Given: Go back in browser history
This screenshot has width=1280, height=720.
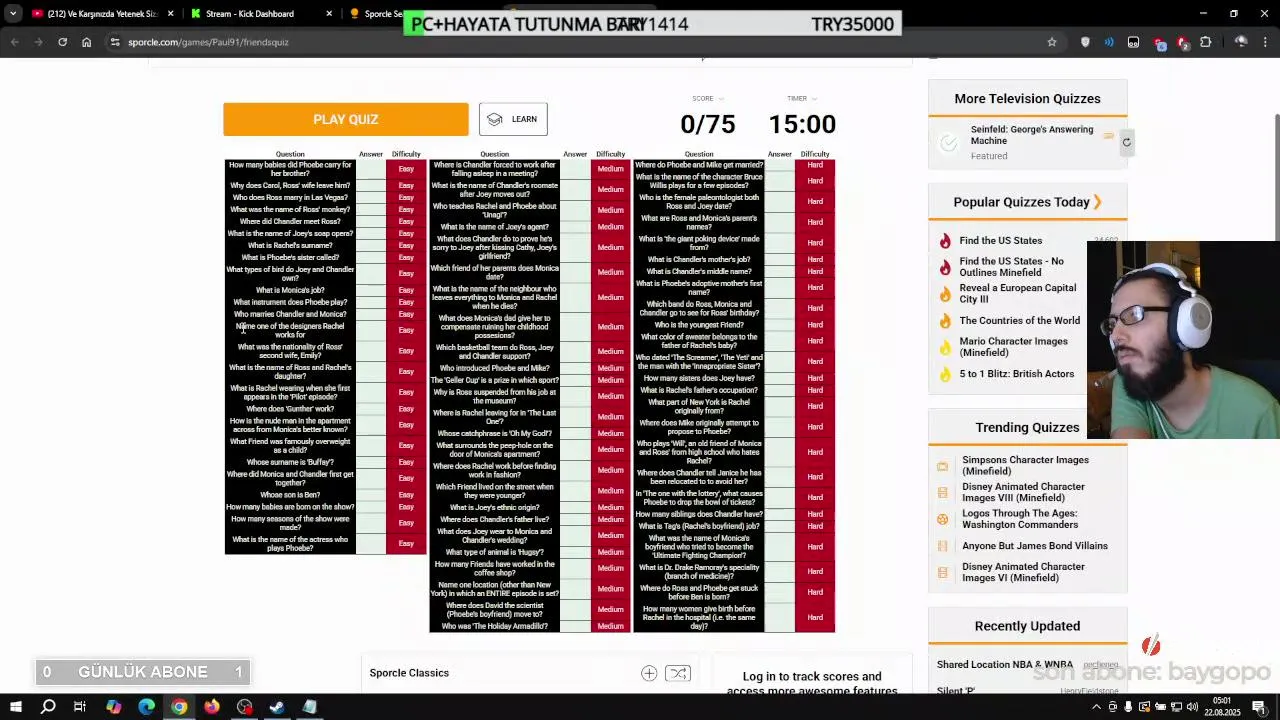Looking at the screenshot, I should tap(14, 42).
